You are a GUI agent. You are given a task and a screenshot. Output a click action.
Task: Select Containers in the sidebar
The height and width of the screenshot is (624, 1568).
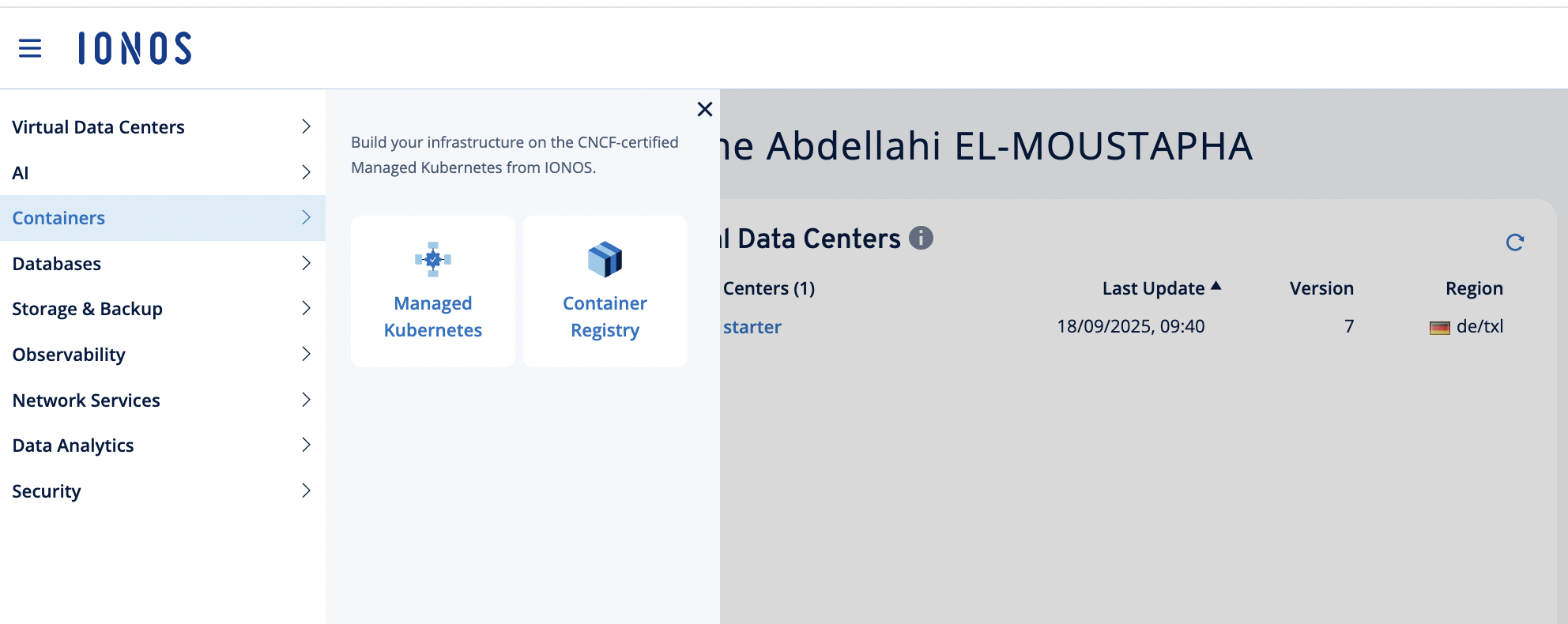coord(58,218)
